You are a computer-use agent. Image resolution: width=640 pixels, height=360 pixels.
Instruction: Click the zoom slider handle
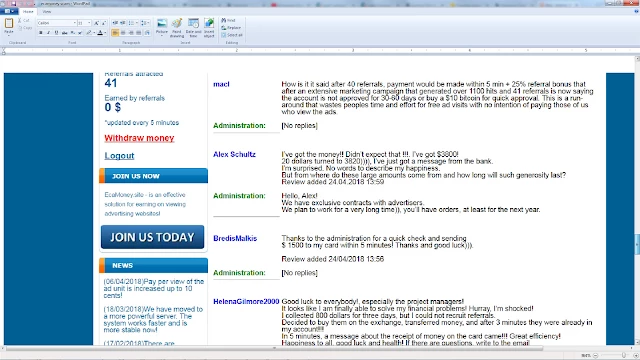point(623,356)
